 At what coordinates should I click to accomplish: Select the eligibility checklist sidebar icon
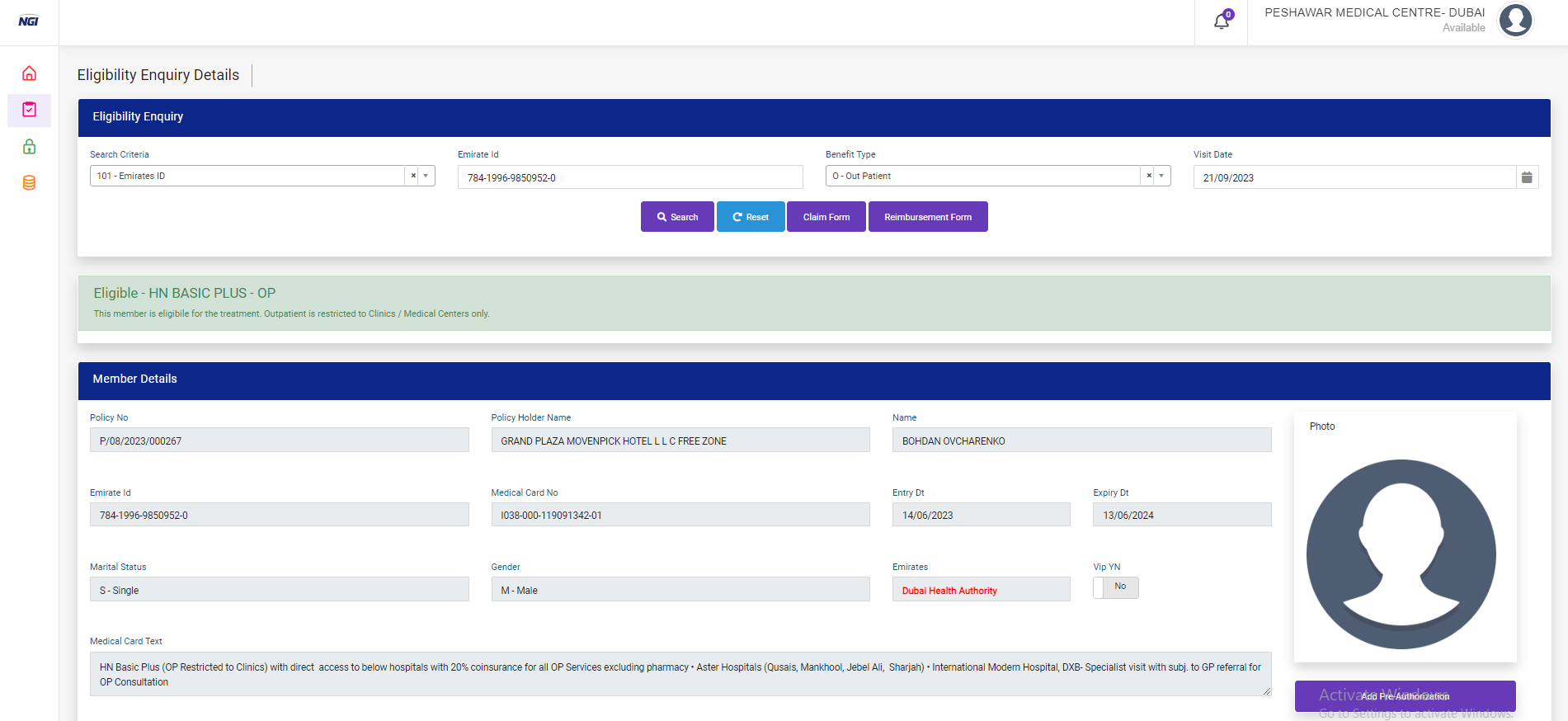tap(29, 110)
